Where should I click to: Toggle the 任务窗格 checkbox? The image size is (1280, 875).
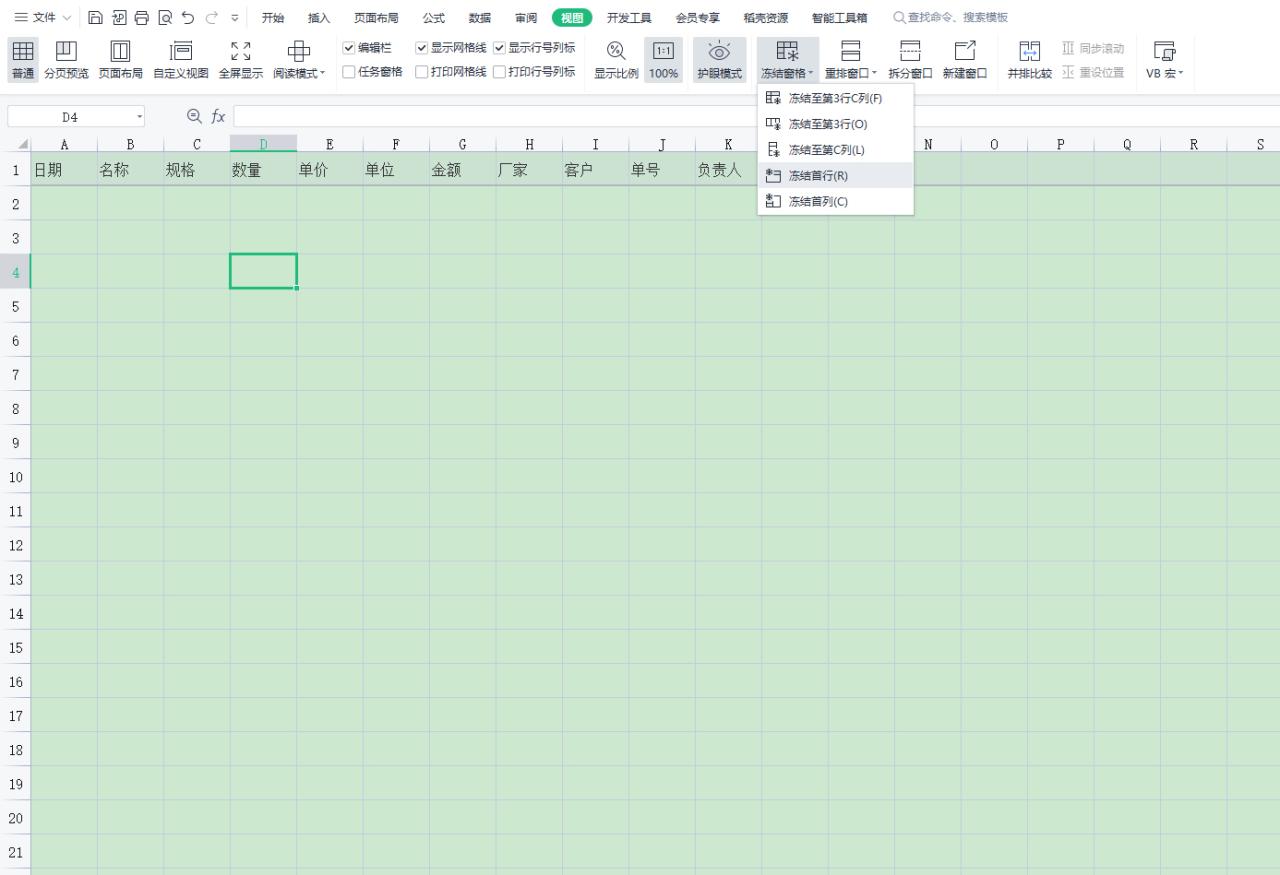[349, 72]
